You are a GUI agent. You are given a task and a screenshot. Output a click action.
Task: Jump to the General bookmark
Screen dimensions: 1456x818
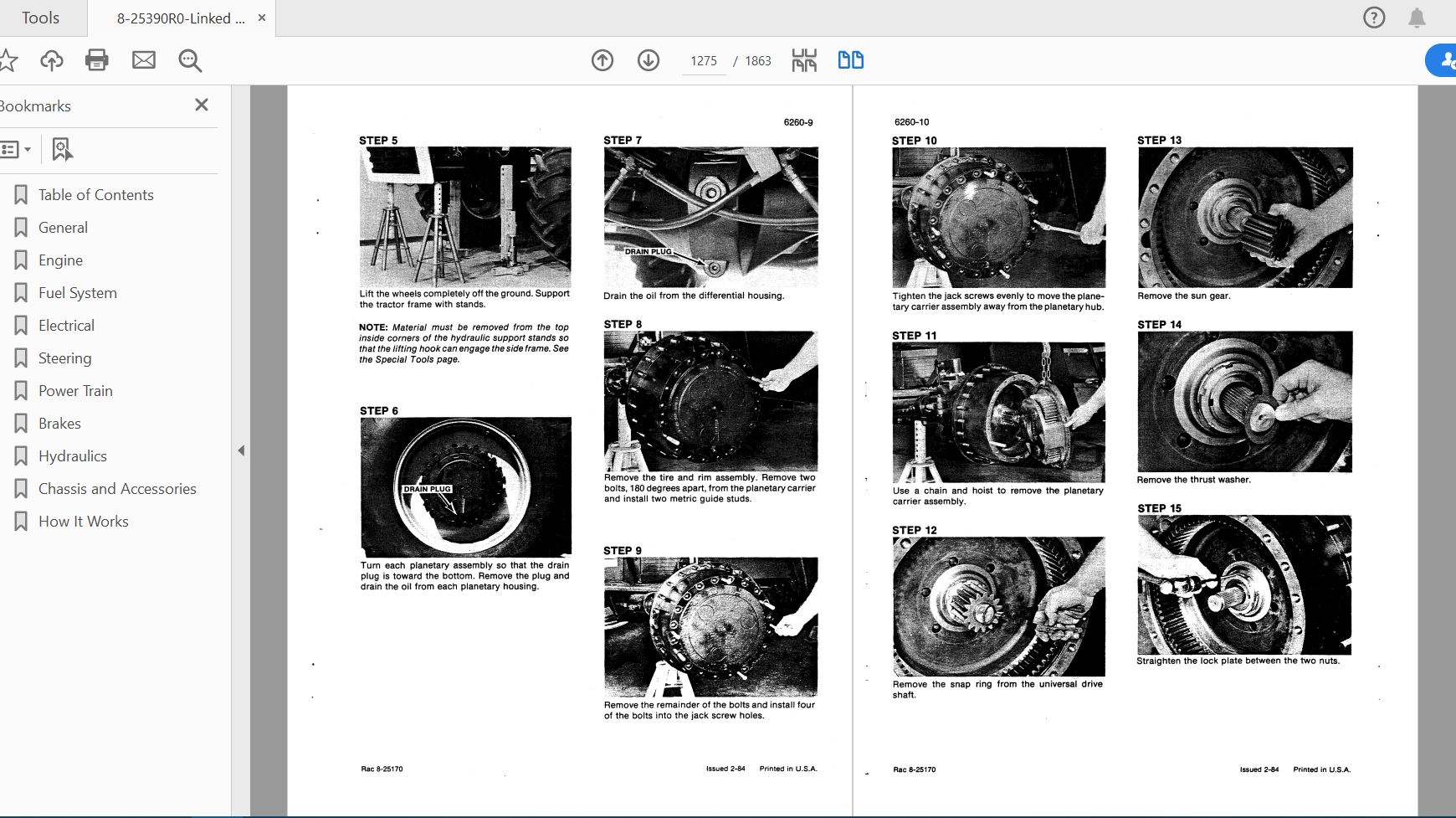pyautogui.click(x=63, y=228)
